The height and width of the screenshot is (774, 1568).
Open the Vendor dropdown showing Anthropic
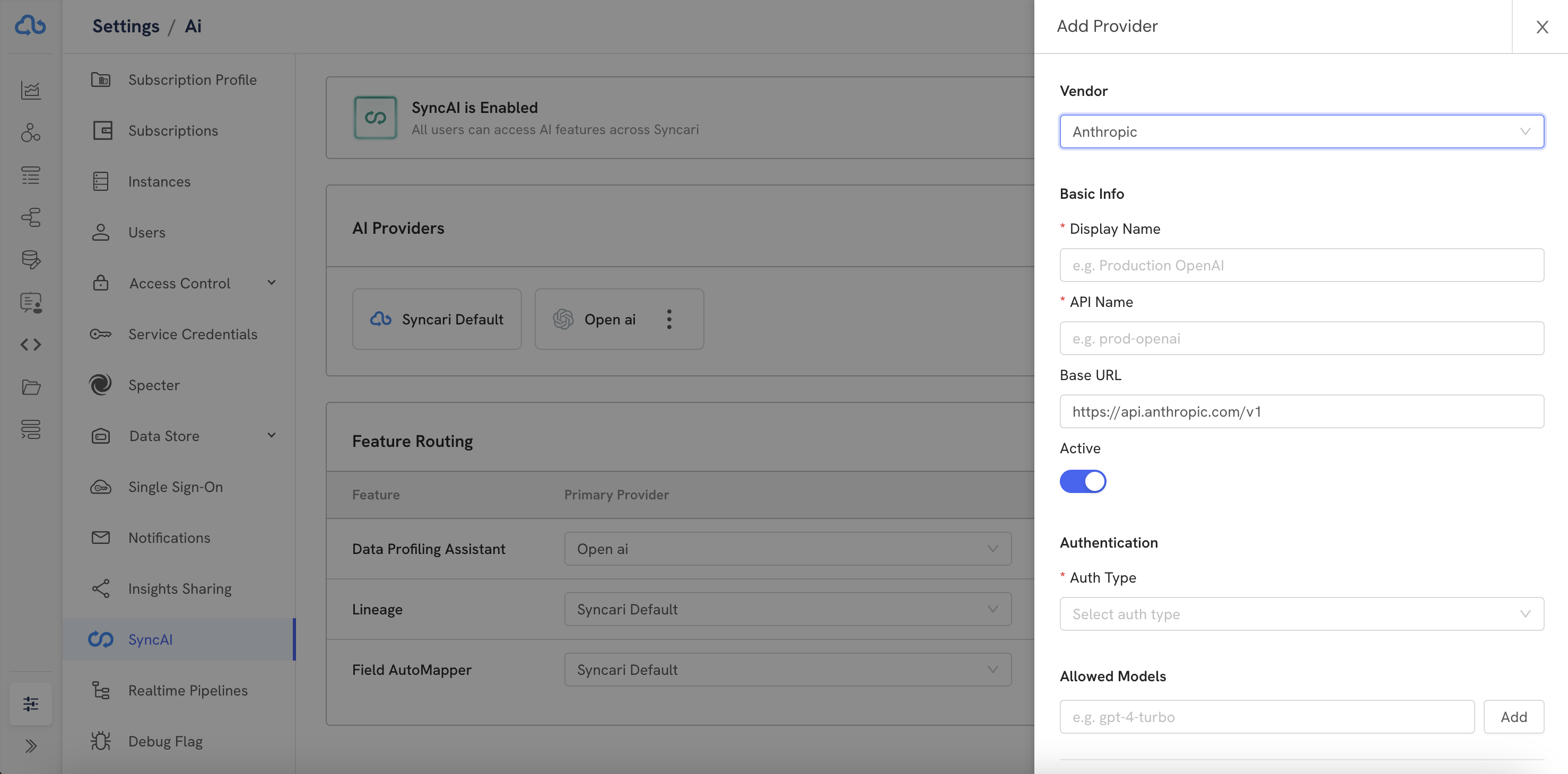1301,131
